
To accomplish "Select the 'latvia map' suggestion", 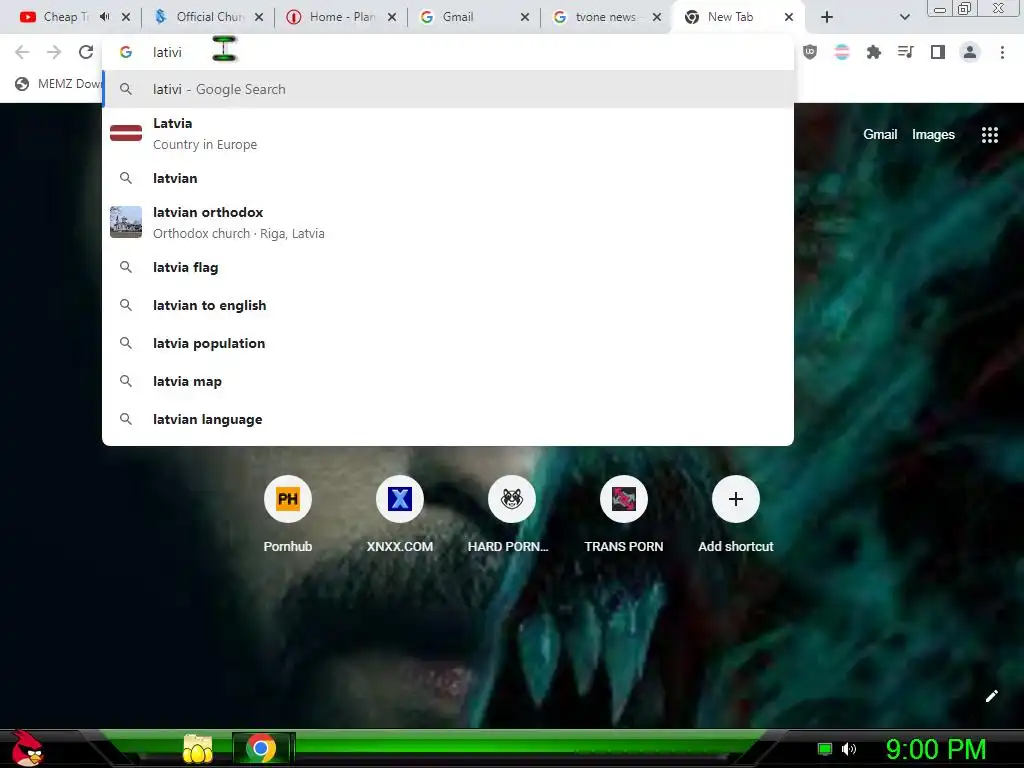I will click(448, 381).
